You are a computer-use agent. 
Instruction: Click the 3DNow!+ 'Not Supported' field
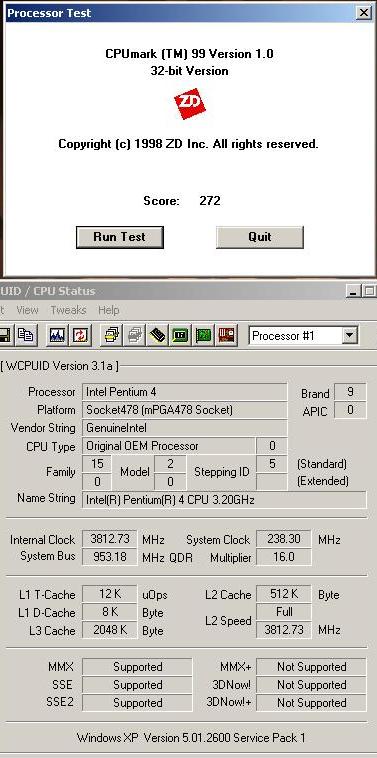pyautogui.click(x=311, y=703)
